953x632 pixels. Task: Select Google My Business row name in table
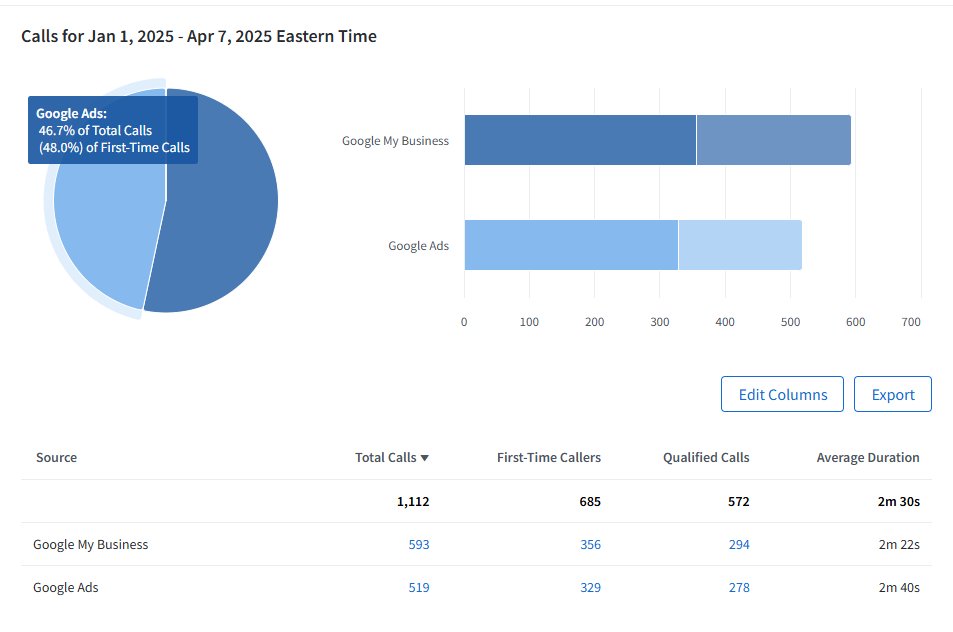(91, 544)
